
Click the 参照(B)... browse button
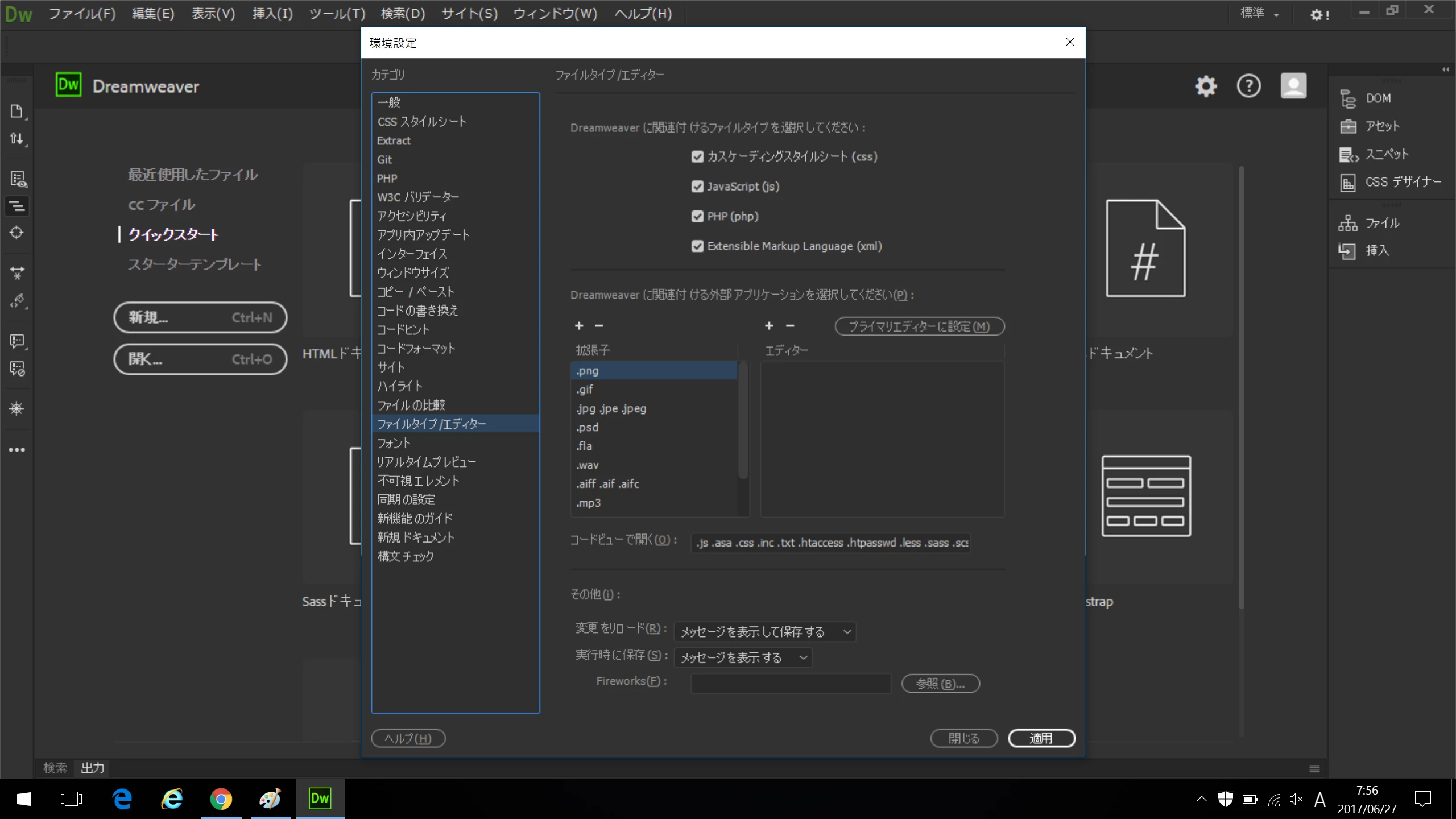coord(940,684)
